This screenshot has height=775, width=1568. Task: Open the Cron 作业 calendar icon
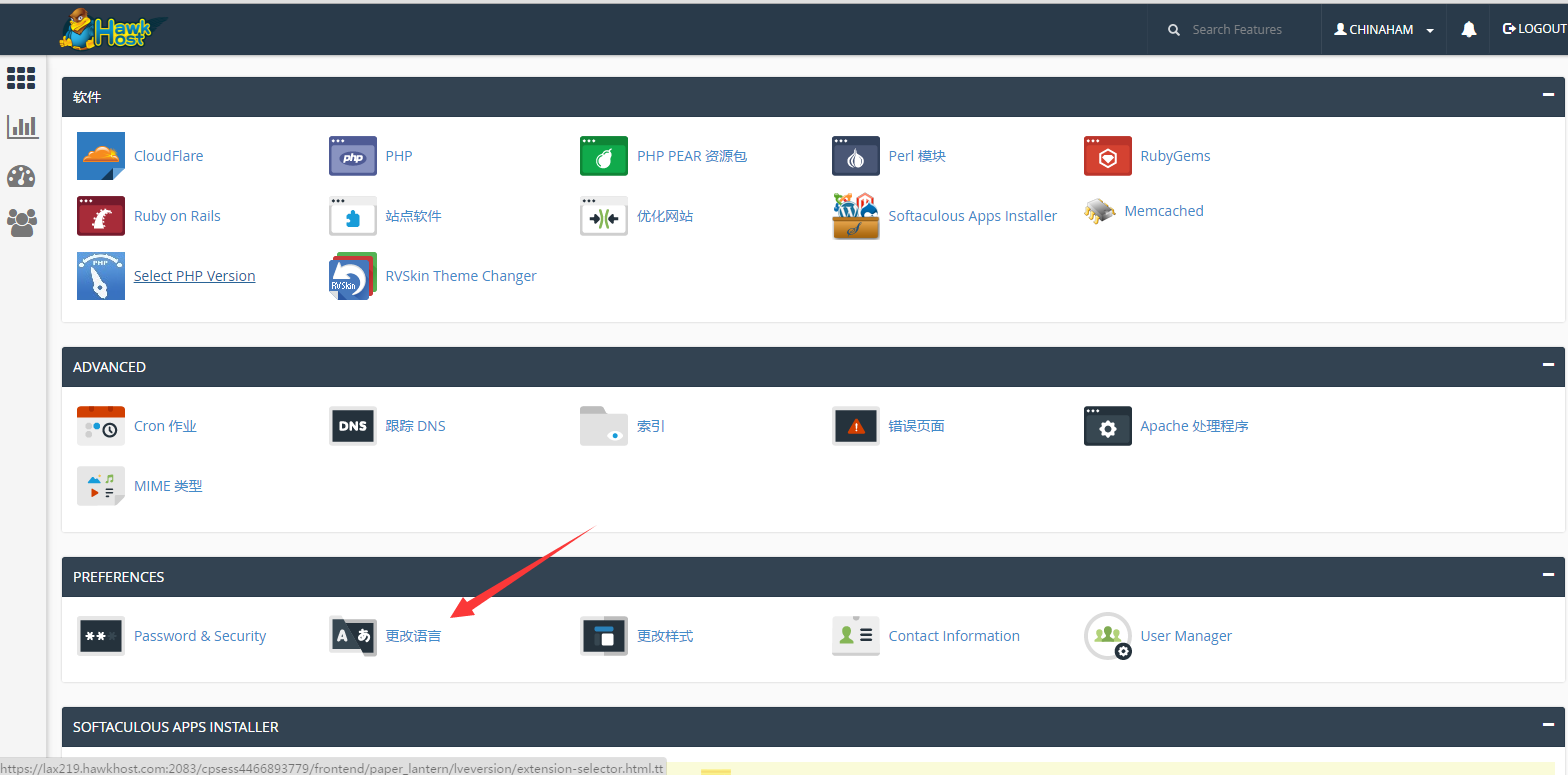(101, 426)
